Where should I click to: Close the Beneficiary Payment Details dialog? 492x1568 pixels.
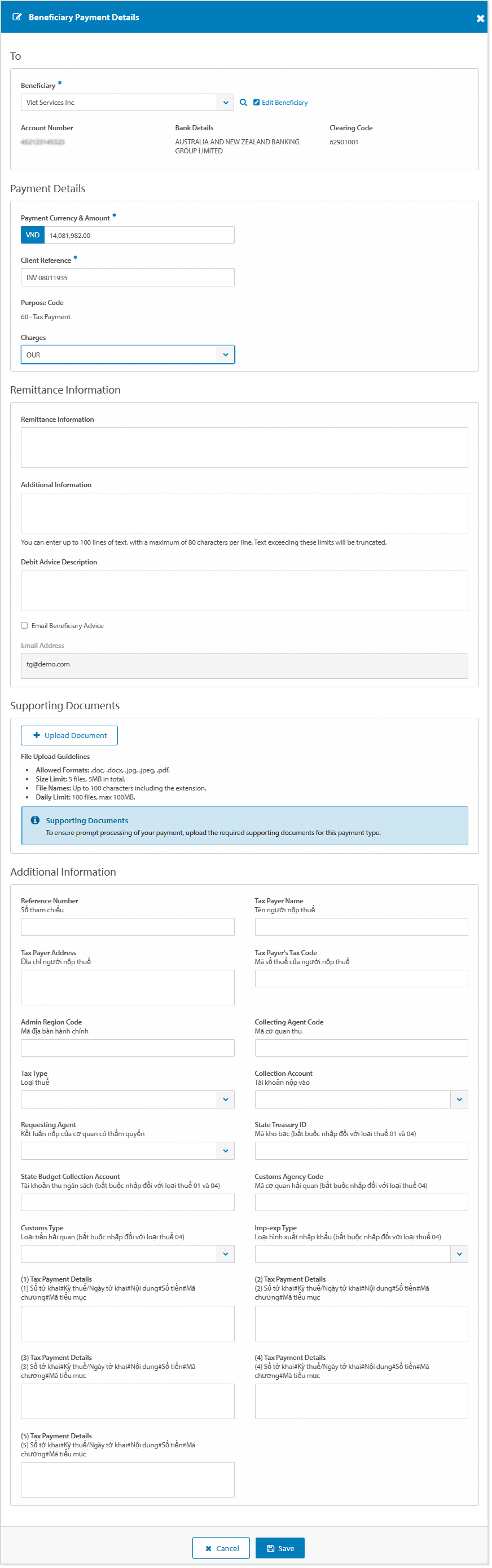(480, 18)
